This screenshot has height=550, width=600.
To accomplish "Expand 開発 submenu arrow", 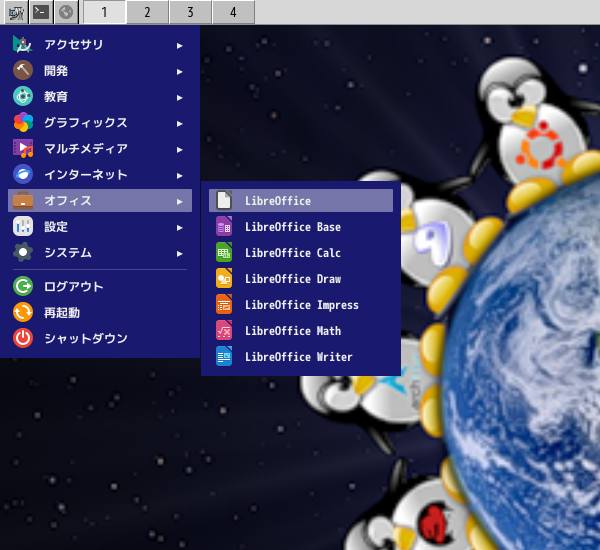I will coord(179,72).
